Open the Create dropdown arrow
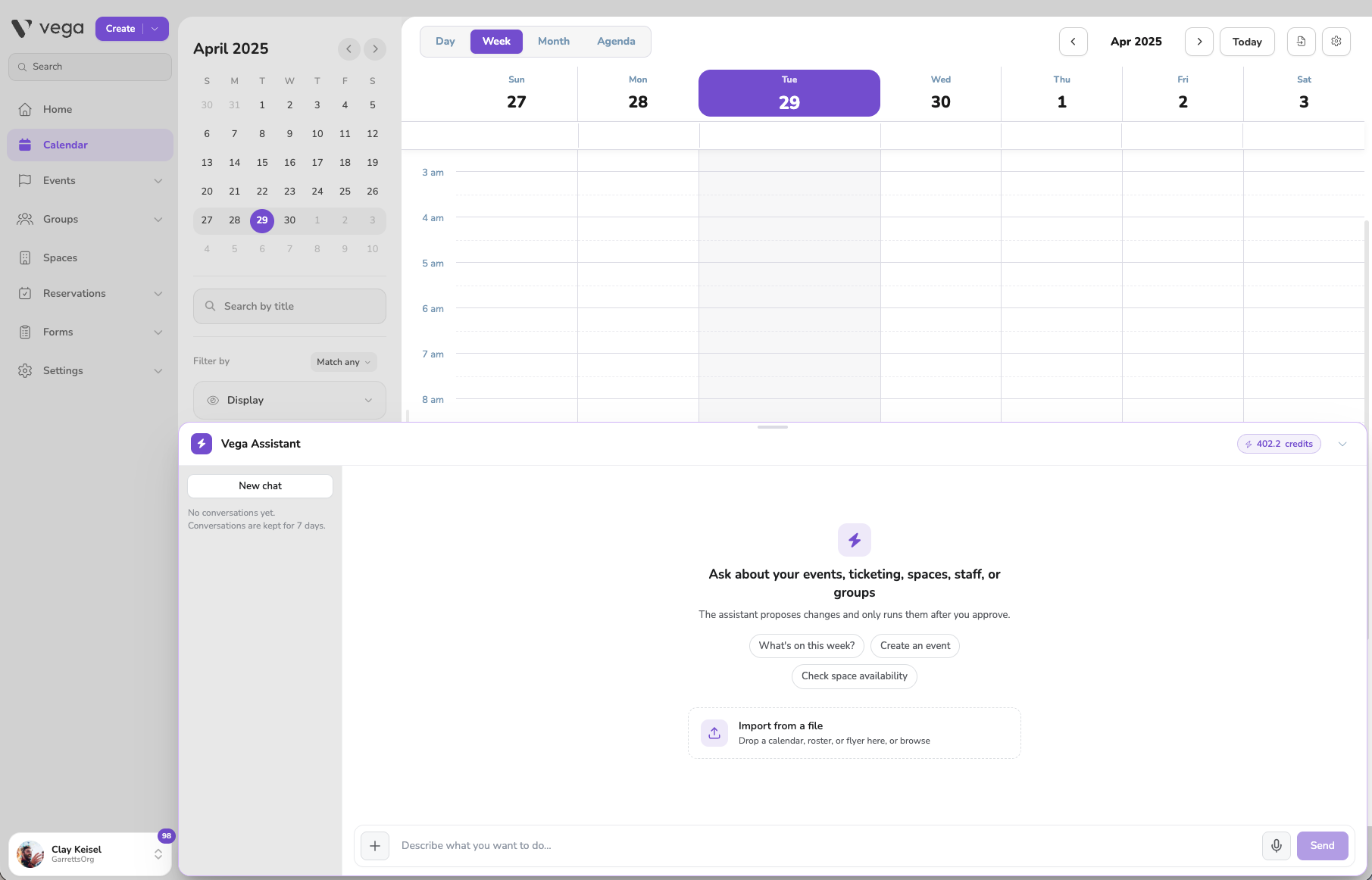Viewport: 1372px width, 880px height. 155,29
